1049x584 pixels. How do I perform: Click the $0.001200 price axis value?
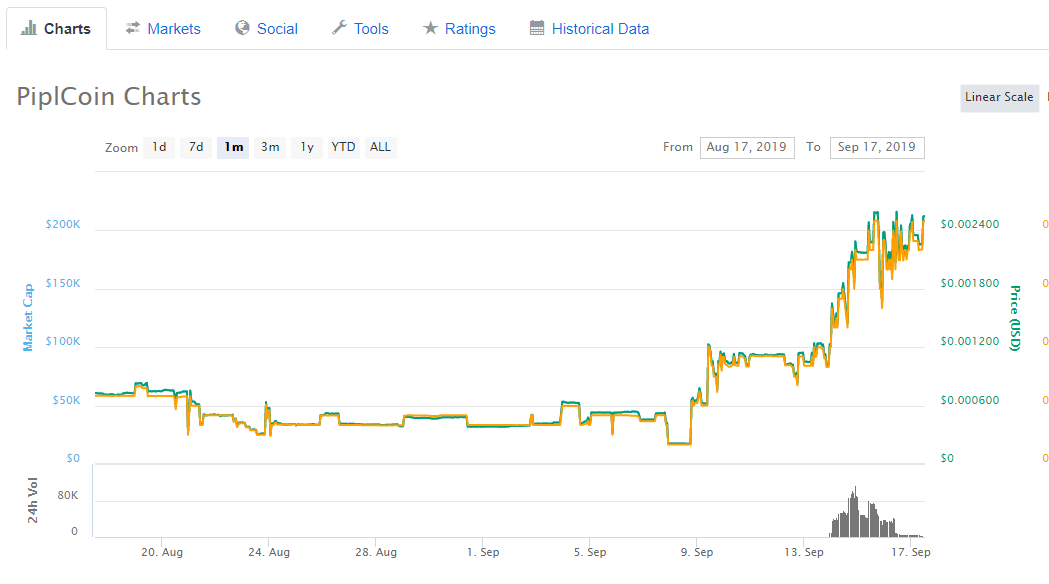pos(969,341)
